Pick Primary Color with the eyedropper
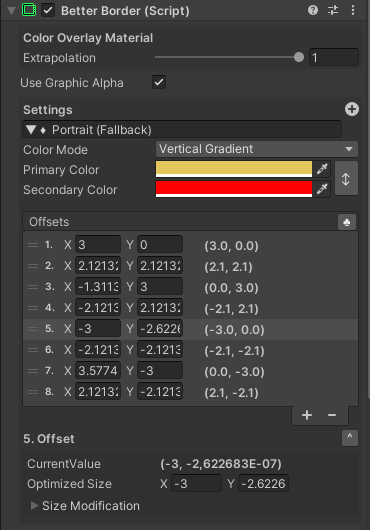370x530 pixels. [322, 169]
